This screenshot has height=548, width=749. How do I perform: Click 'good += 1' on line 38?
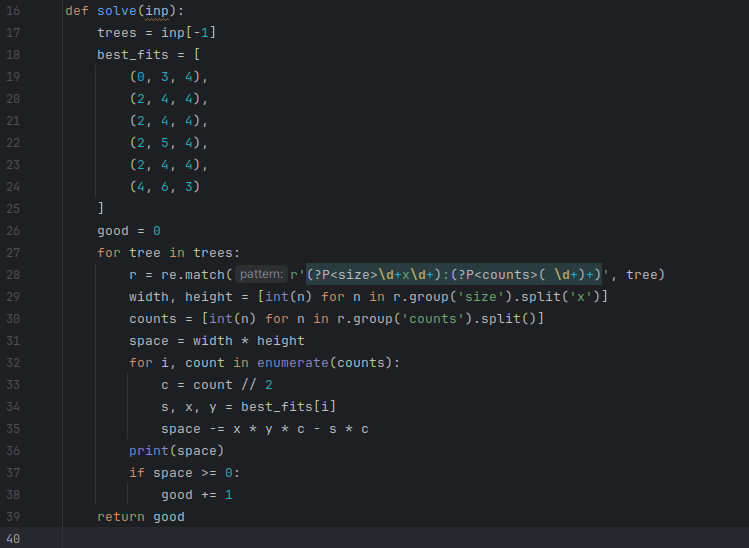click(197, 494)
